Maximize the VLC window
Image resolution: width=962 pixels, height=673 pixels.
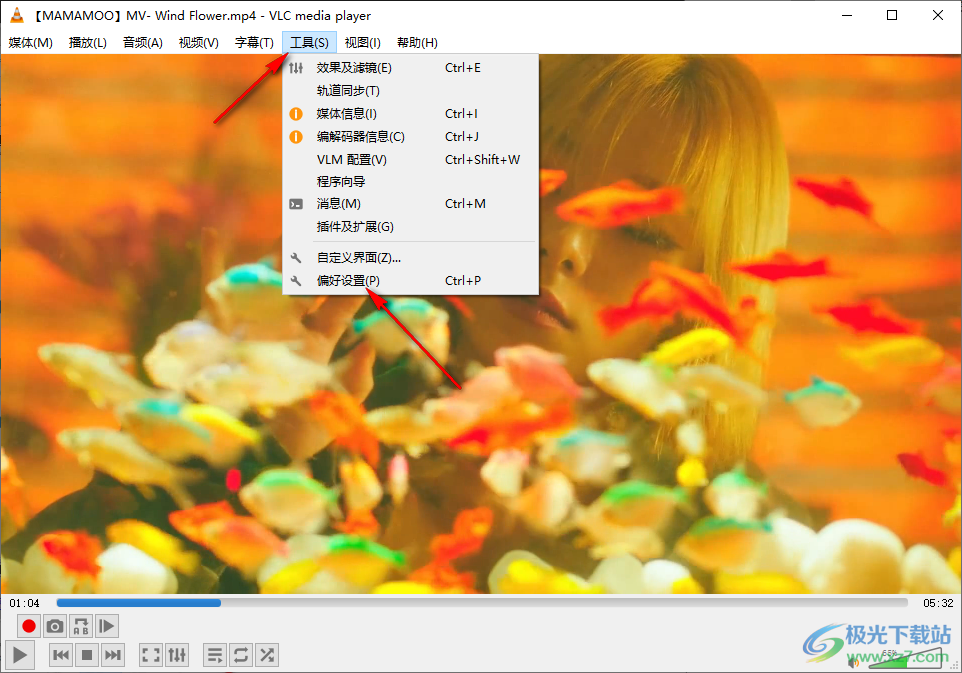pyautogui.click(x=892, y=15)
